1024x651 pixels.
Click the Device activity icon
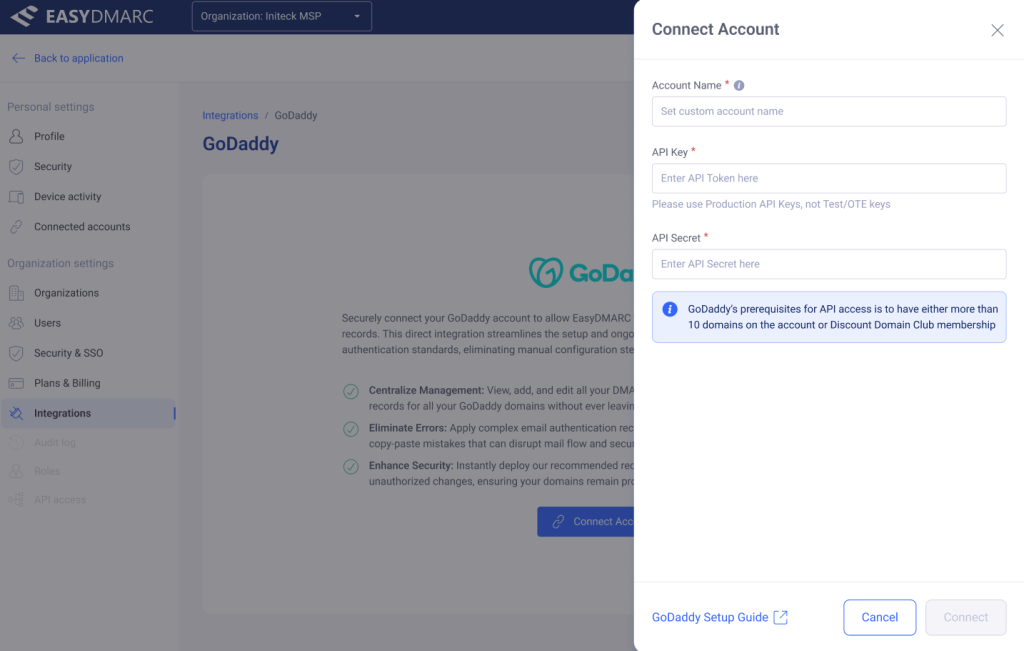[x=16, y=197]
